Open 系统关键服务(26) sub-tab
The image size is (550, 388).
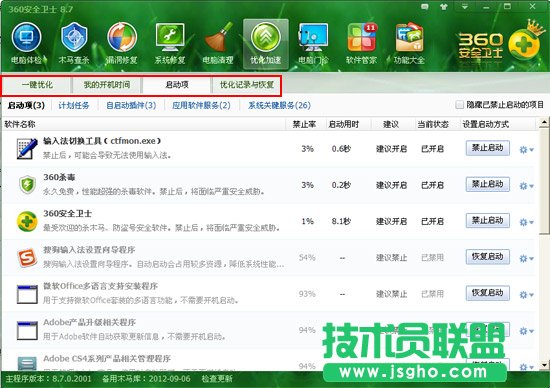[x=279, y=105]
